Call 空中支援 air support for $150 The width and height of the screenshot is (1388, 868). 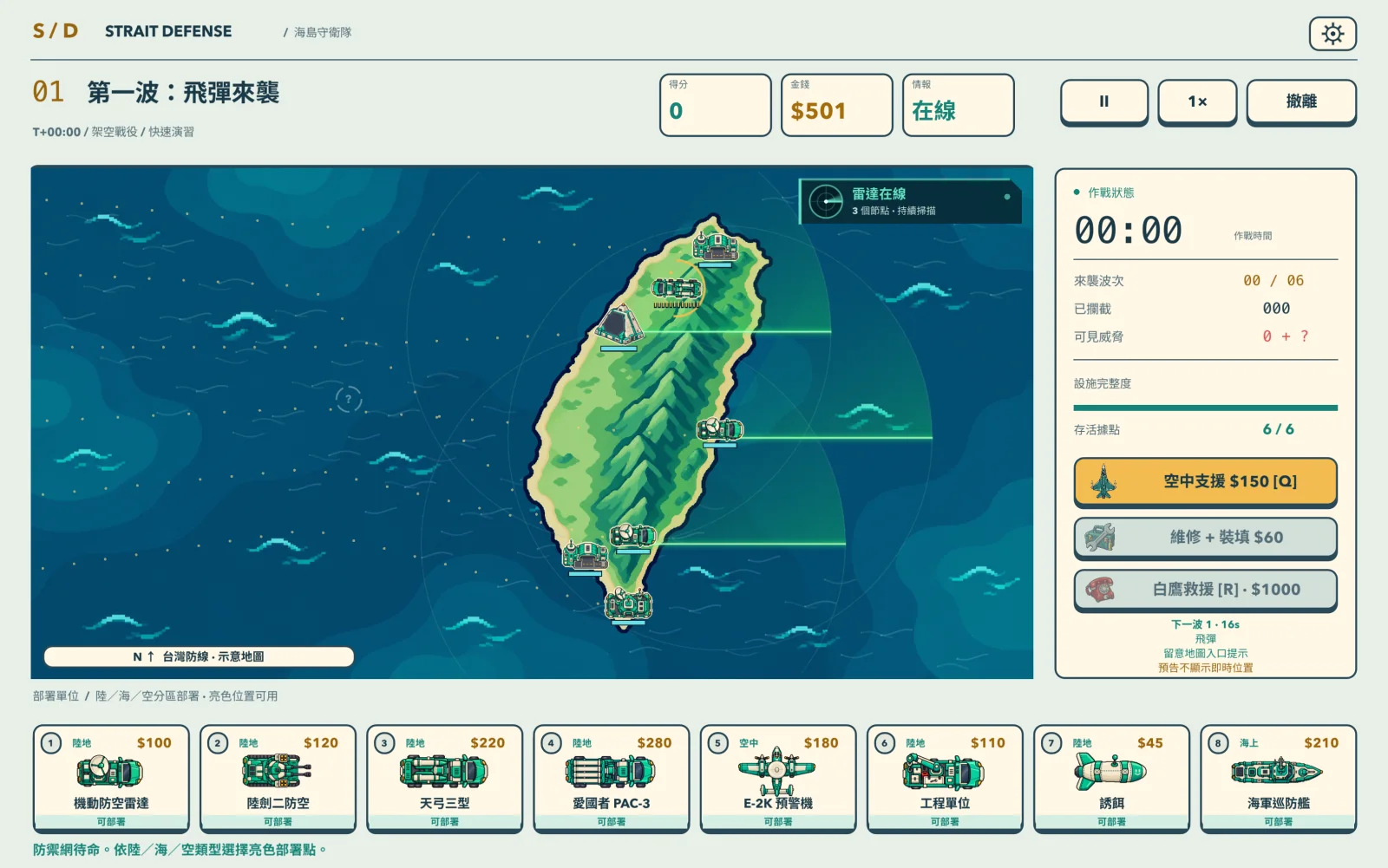pos(1205,481)
